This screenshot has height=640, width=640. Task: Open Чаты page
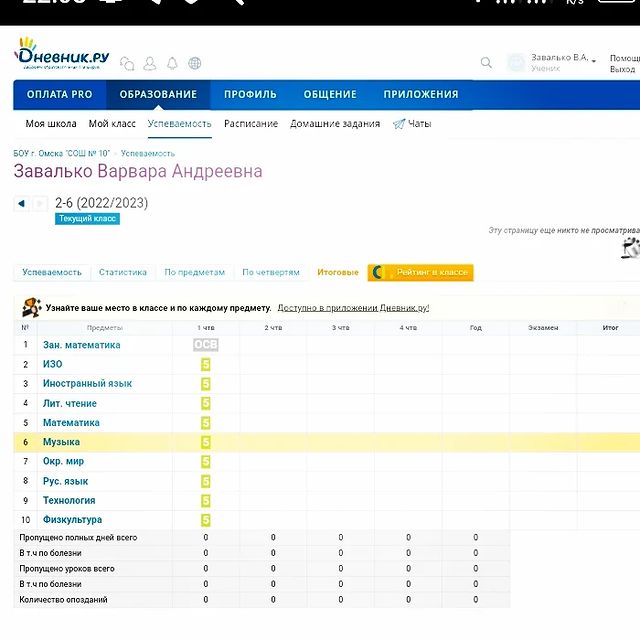[420, 124]
